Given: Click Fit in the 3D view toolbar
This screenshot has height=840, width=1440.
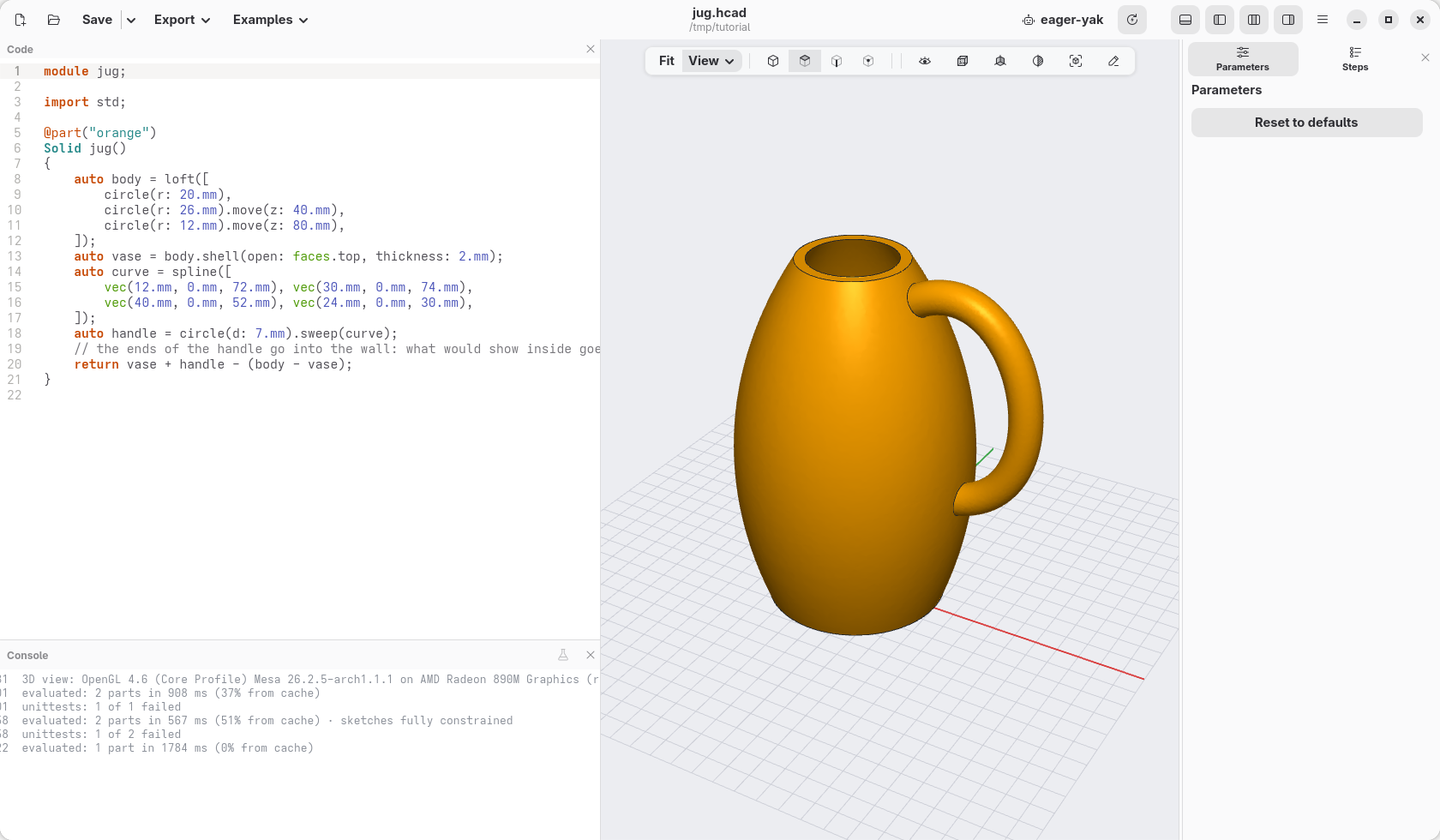Looking at the screenshot, I should coord(666,61).
